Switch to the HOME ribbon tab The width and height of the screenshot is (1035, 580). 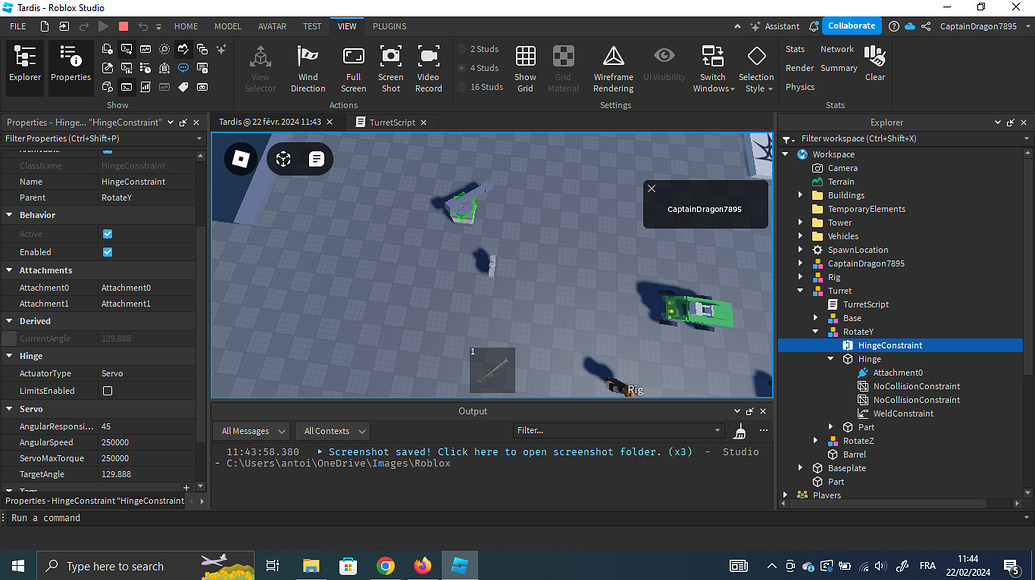[186, 26]
